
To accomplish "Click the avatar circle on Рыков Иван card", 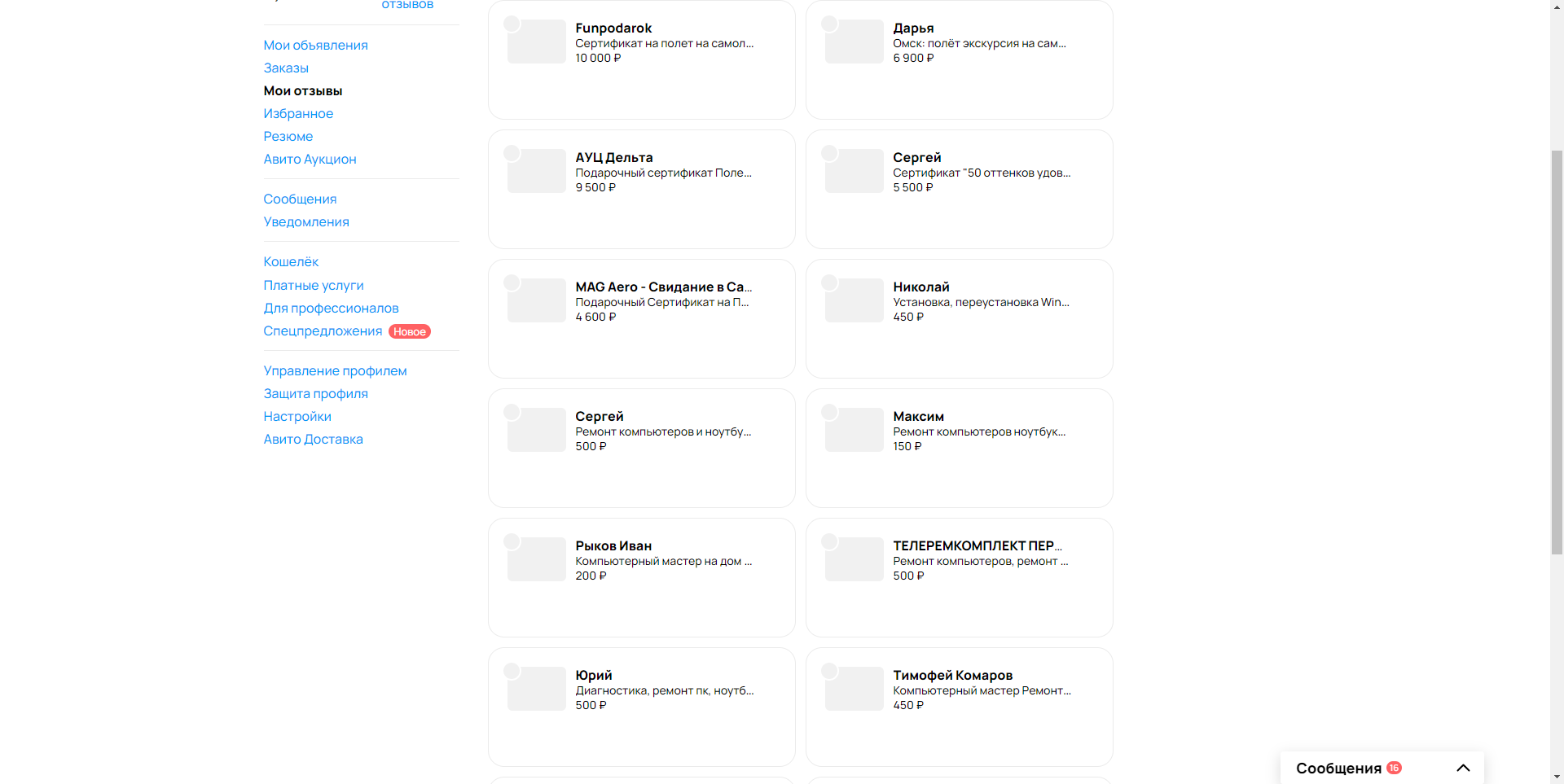I will (x=512, y=541).
